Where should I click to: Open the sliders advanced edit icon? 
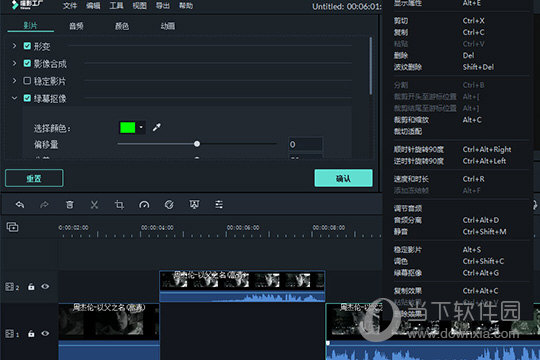point(219,205)
